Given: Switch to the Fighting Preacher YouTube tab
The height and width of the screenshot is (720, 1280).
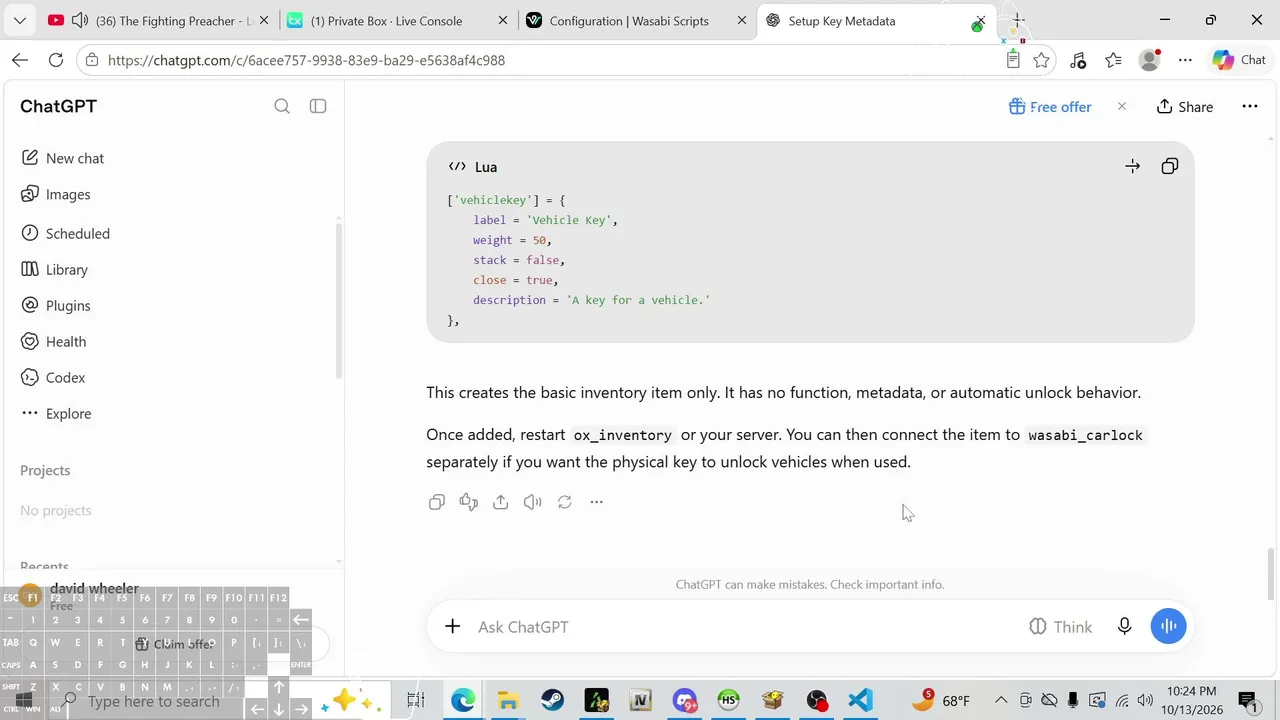Looking at the screenshot, I should tap(158, 20).
